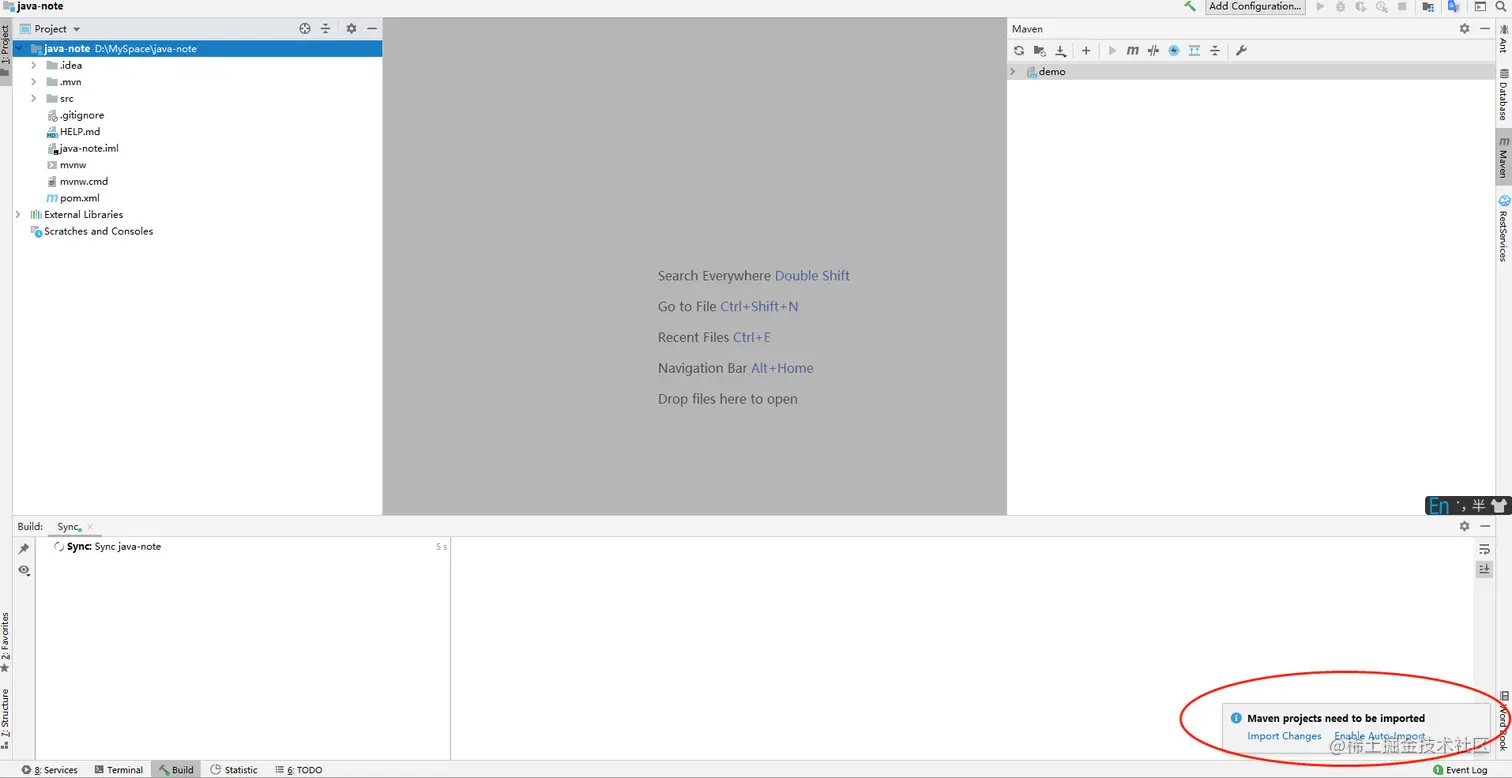
Task: Open Project Structure from the top toolbar
Action: point(1428,6)
